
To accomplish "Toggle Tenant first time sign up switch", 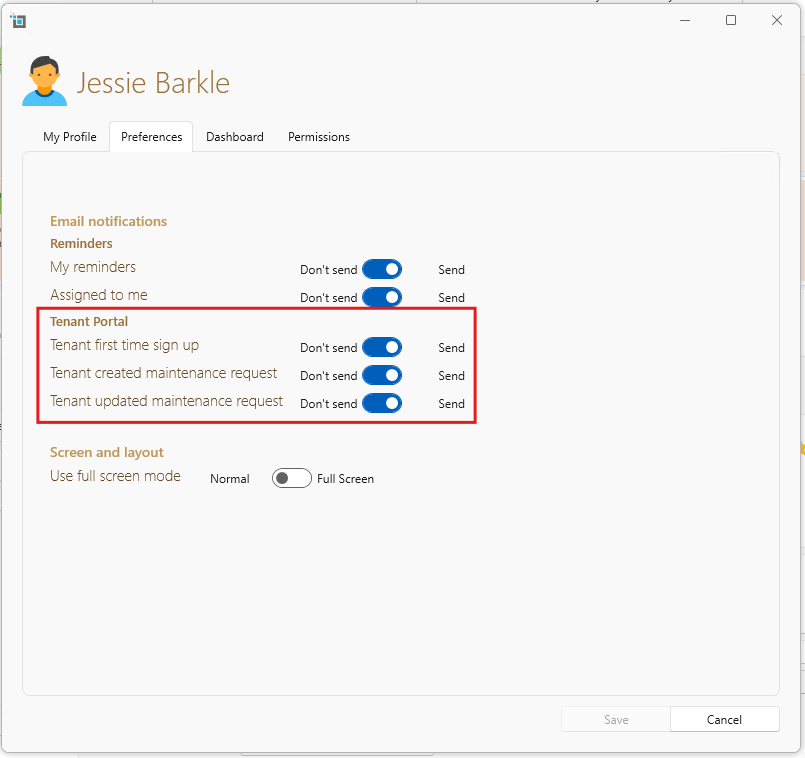I will pyautogui.click(x=382, y=348).
